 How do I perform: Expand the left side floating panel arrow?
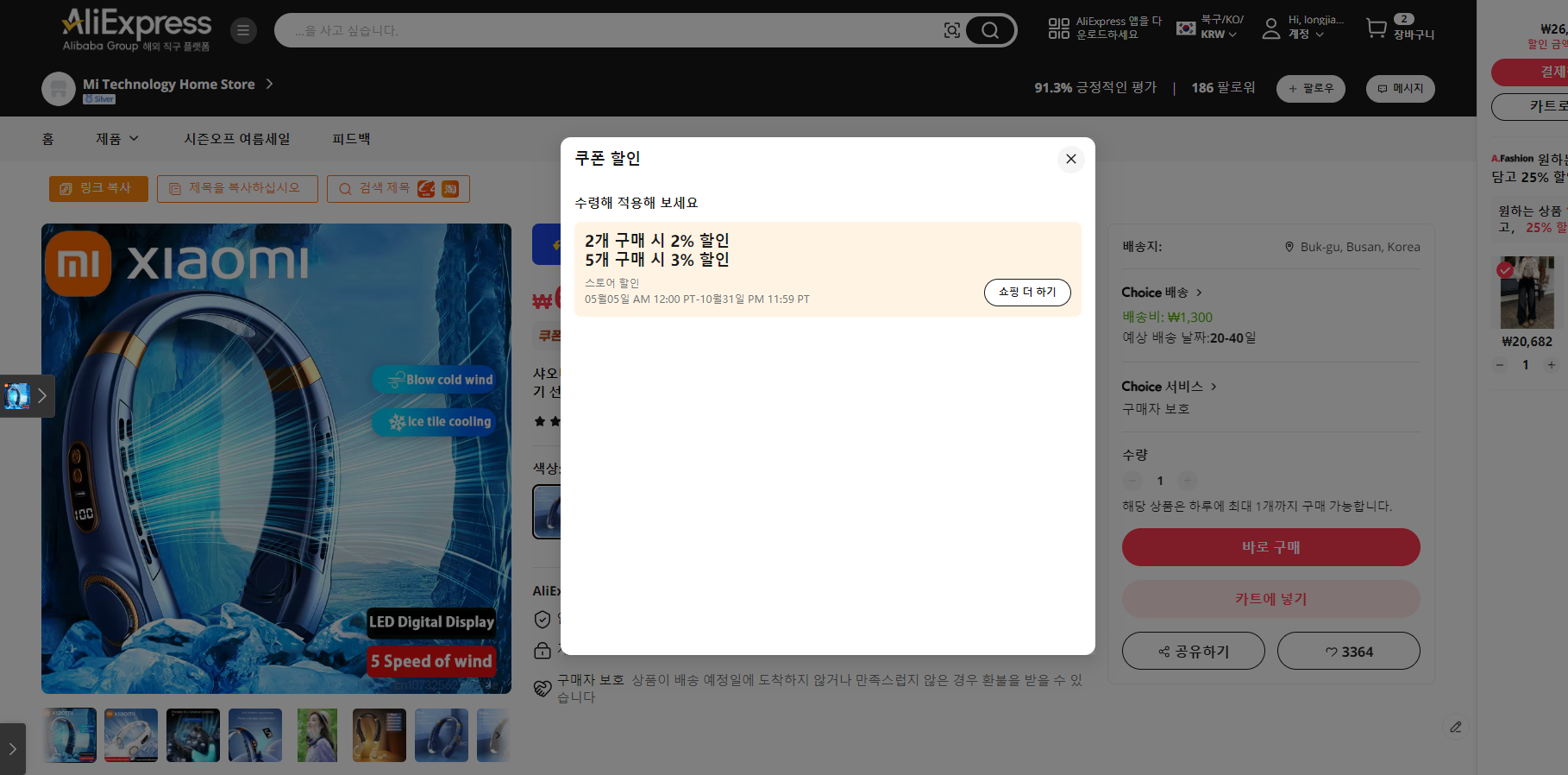click(42, 396)
